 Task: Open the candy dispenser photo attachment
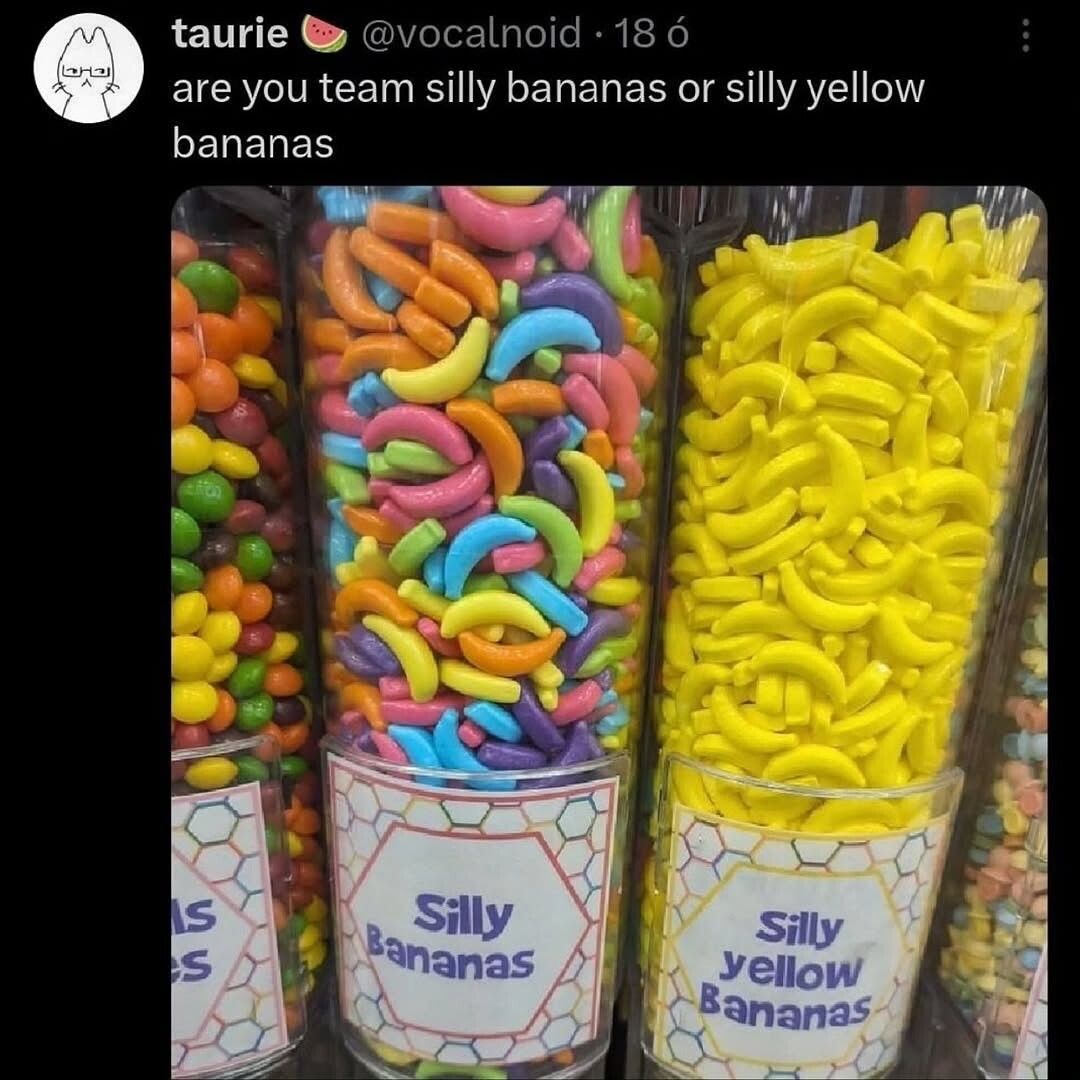[609, 633]
